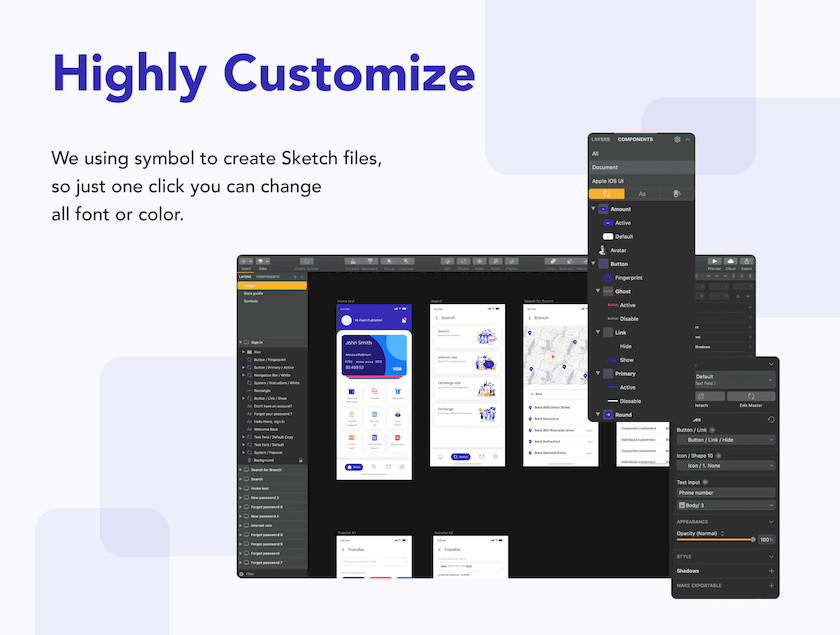Click the Opacity slider handle
This screenshot has width=840, height=635.
point(753,540)
